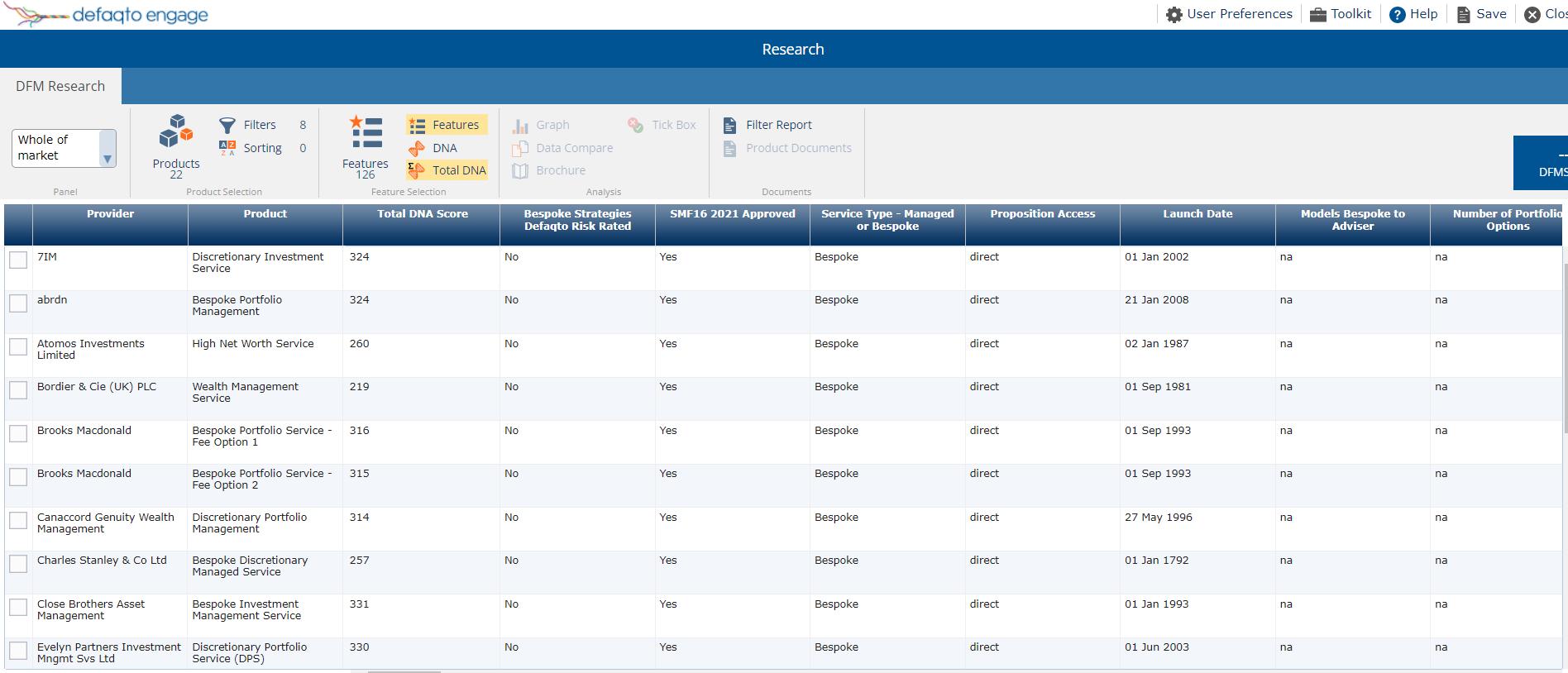Click the DNA label
Image resolution: width=1568 pixels, height=673 pixels.
(x=445, y=148)
